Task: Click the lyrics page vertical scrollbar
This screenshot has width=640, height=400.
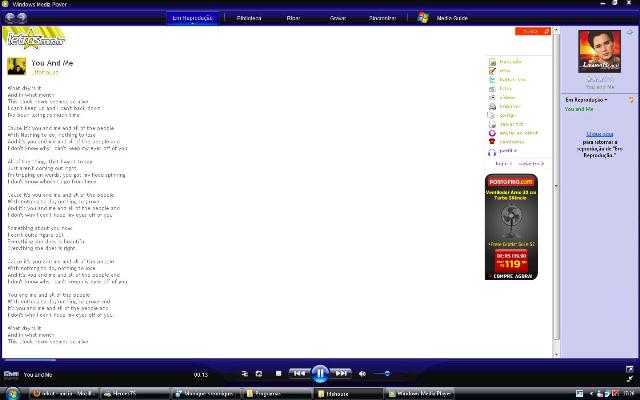Action: (556, 187)
